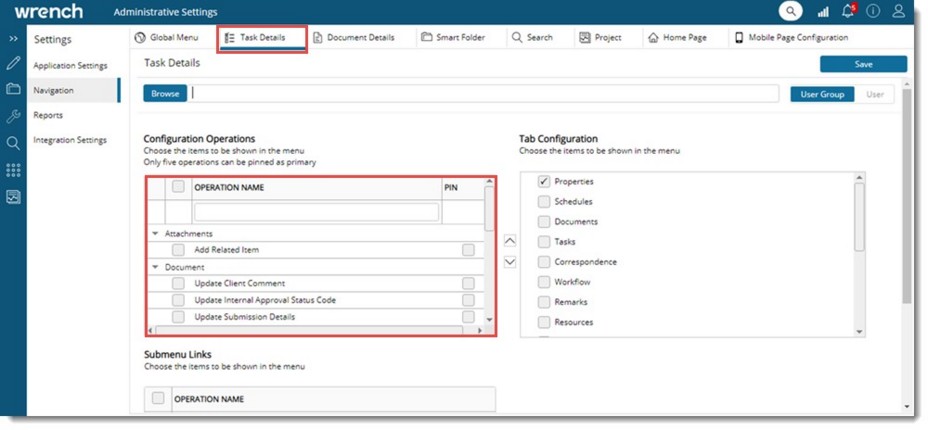Viewport: 928px width, 430px height.
Task: Click the search magnifier icon in header
Action: pos(791,12)
